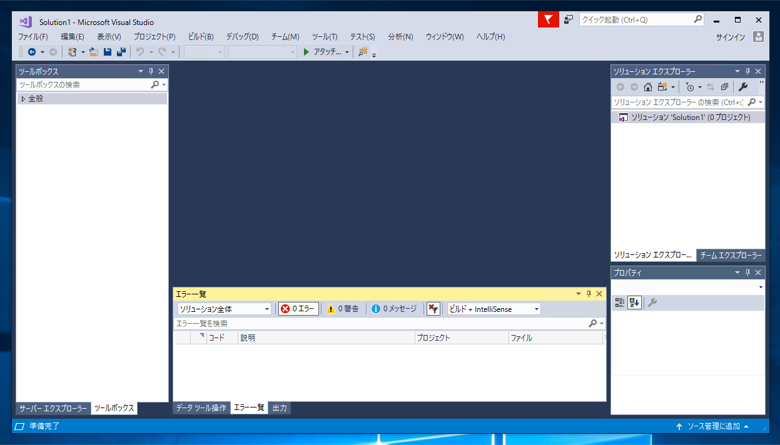Screen dimensions: 780x445
Task: Select ソリューション 'Solution1' tree node
Action: (688, 117)
